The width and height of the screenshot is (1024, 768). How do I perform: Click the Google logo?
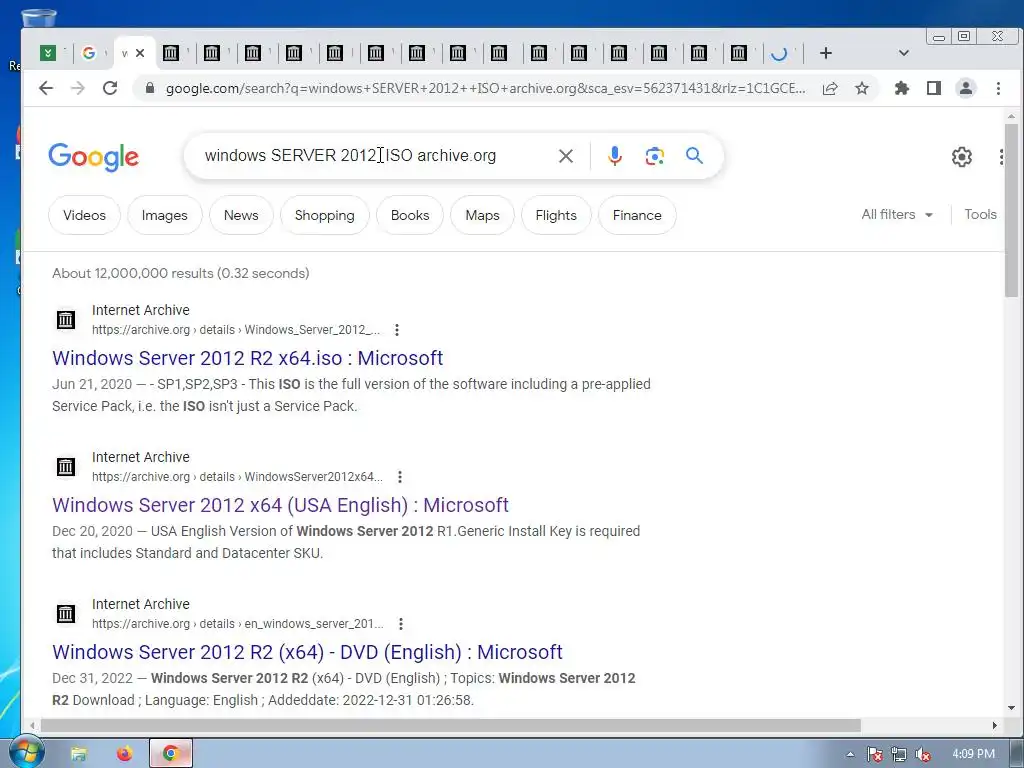click(x=93, y=157)
